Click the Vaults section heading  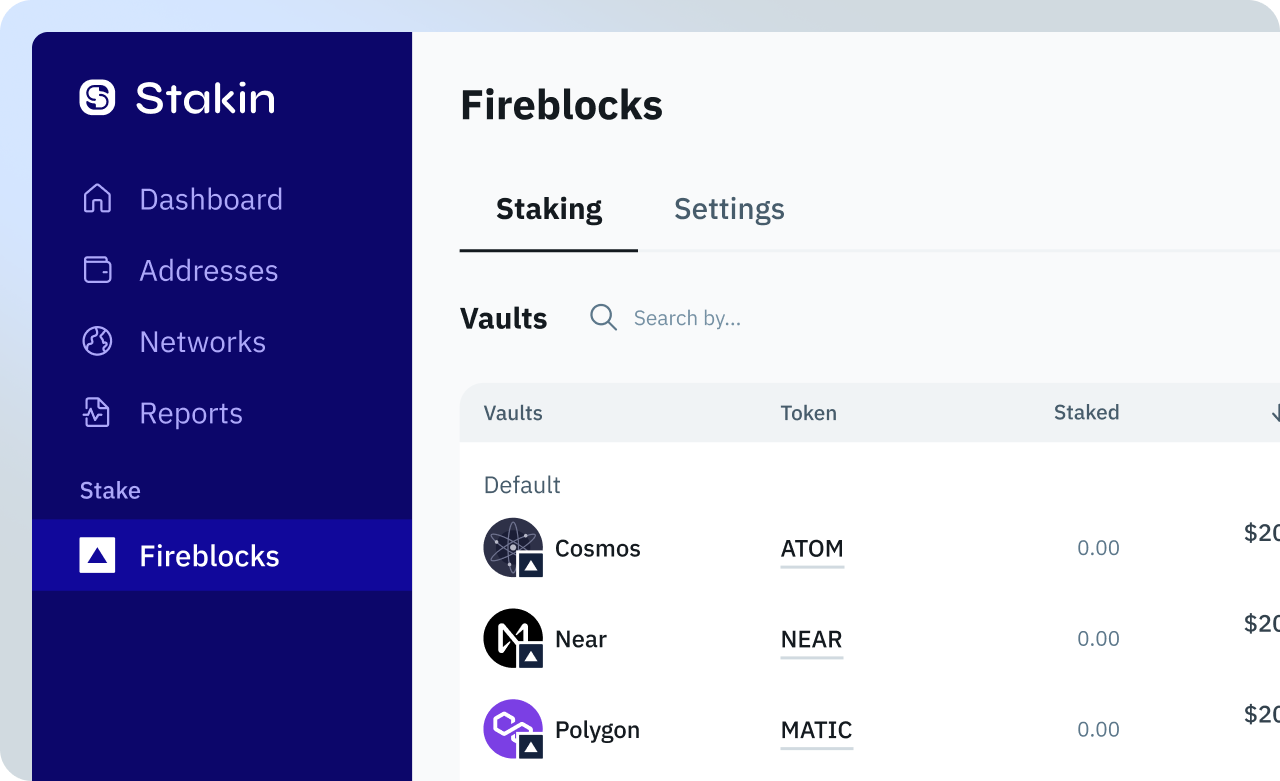pos(503,319)
